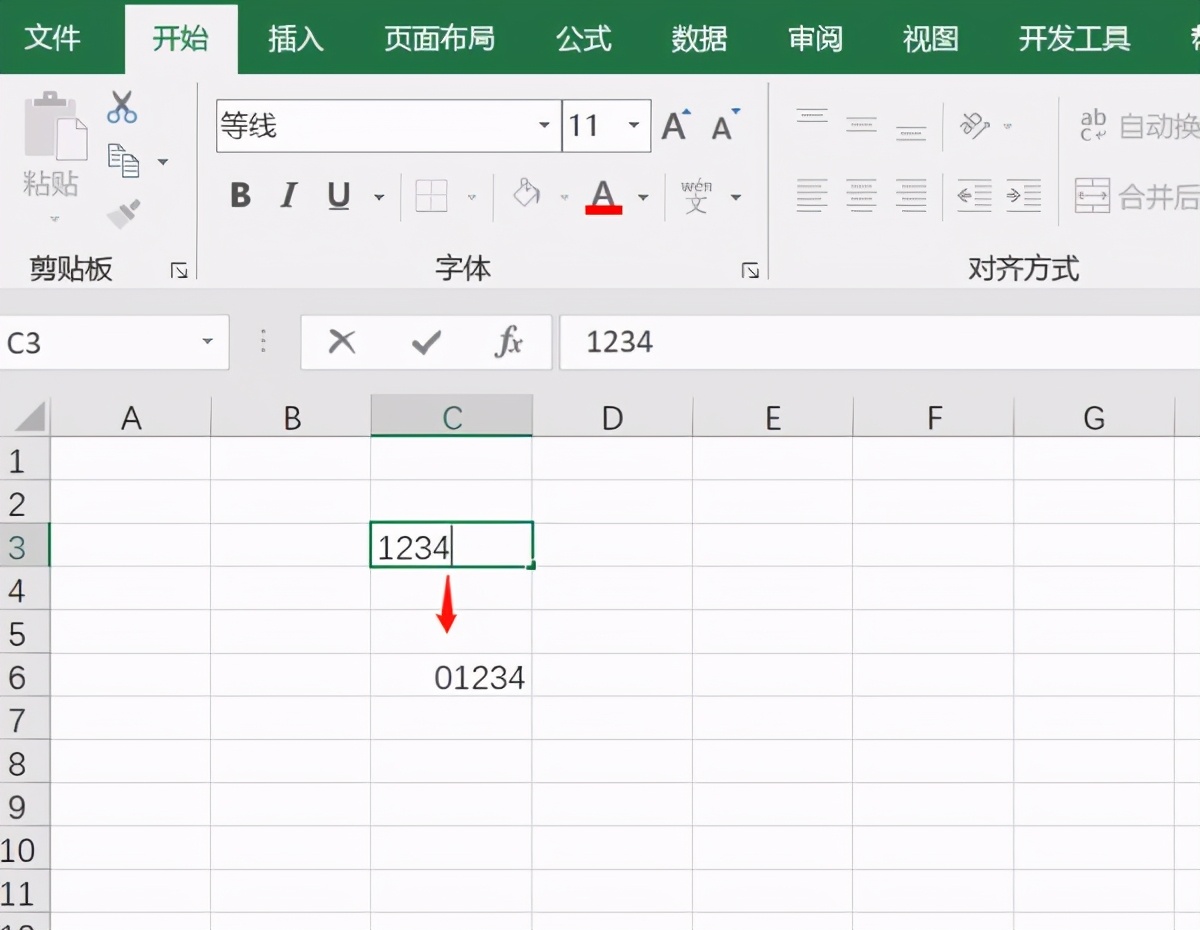Select column A header
Screen dimensions: 1200x930
coord(131,417)
